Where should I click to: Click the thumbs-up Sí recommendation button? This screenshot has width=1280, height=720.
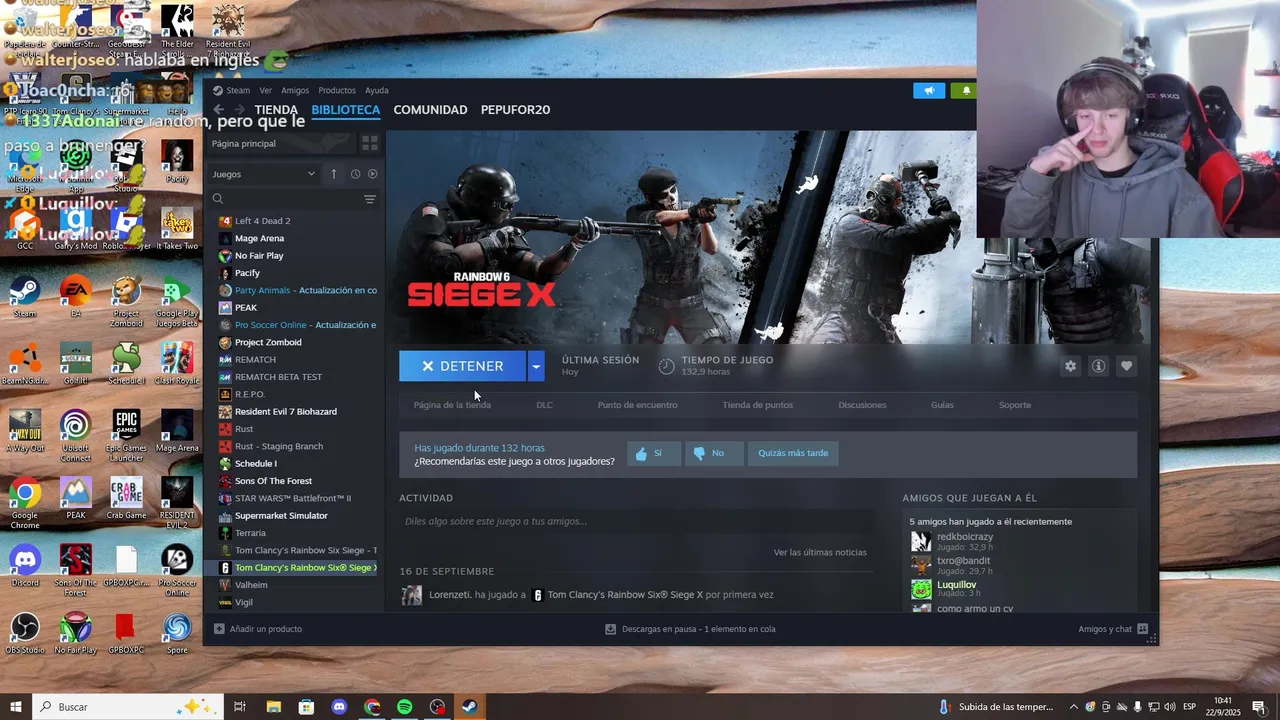click(x=654, y=453)
